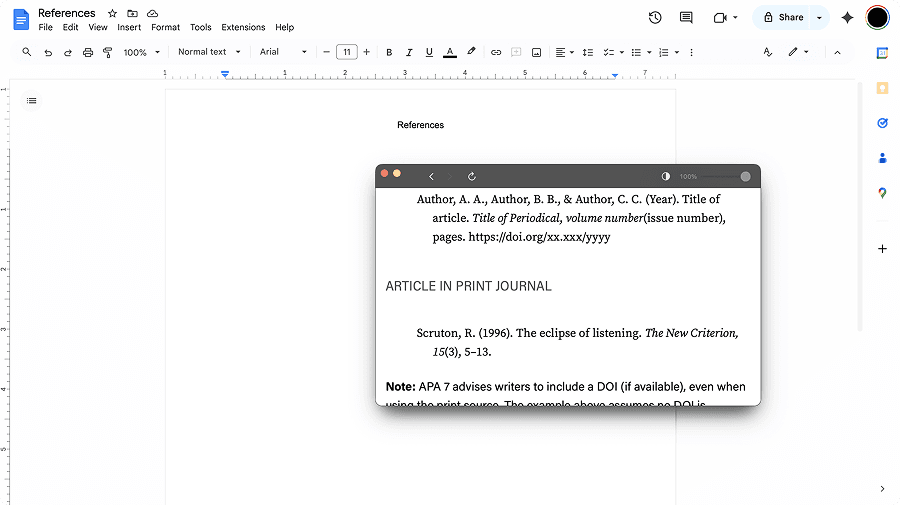This screenshot has height=505, width=900.
Task: Open the Help menu
Action: [x=284, y=27]
